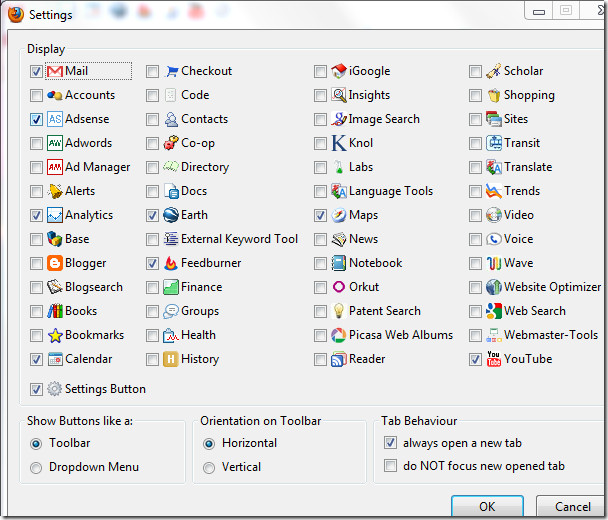Screen dimensions: 608x520
Task: Click the Bookmarks star icon
Action: (55, 335)
